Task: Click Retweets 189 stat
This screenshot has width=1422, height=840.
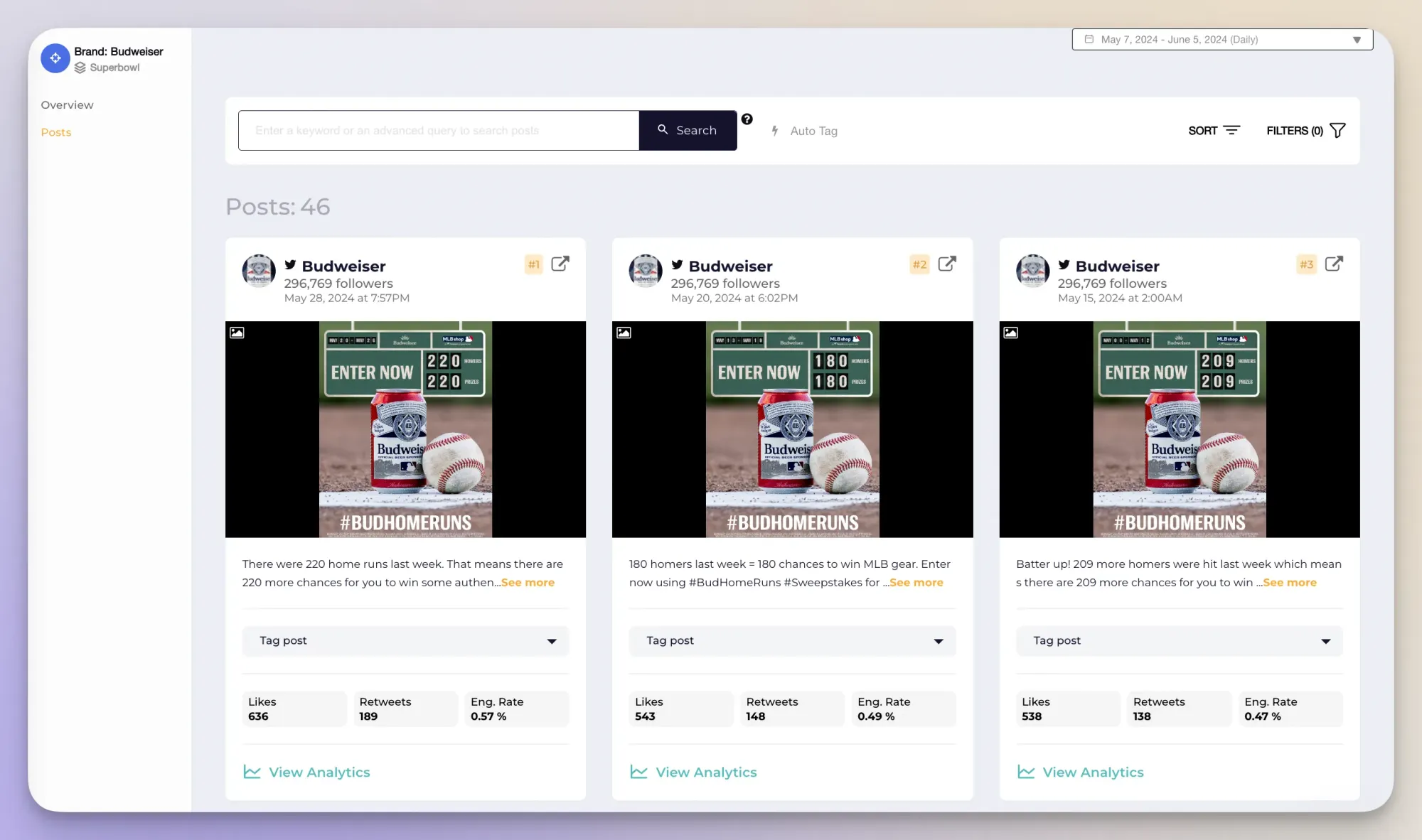Action: pyautogui.click(x=405, y=709)
